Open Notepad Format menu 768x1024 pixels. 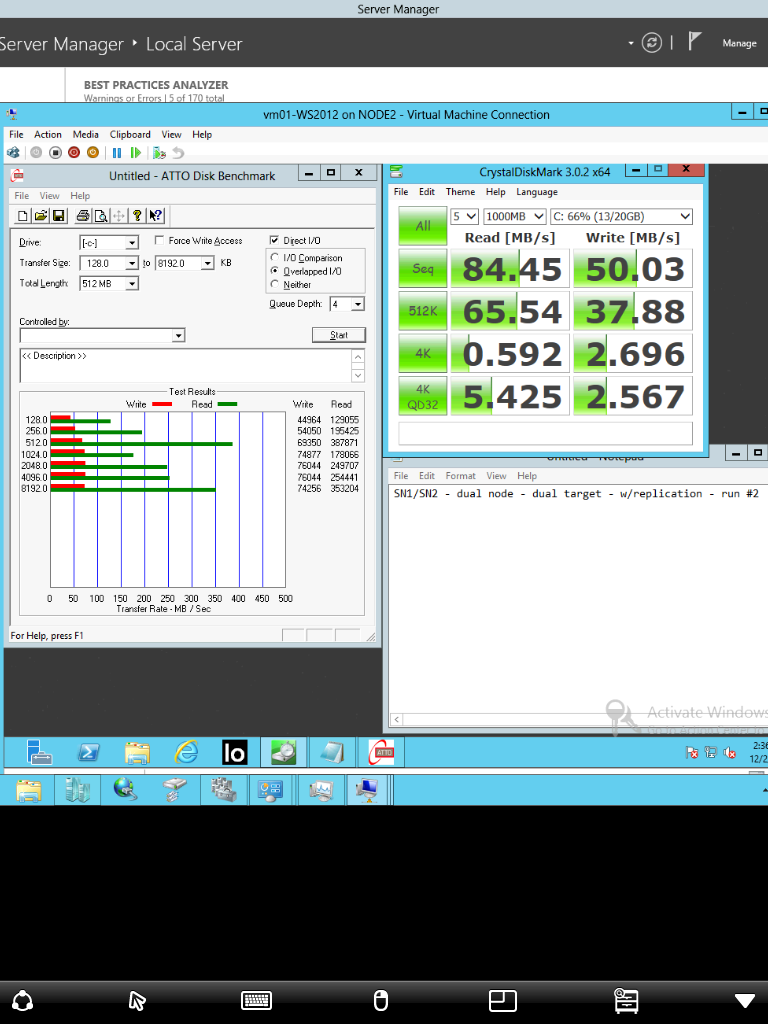460,475
